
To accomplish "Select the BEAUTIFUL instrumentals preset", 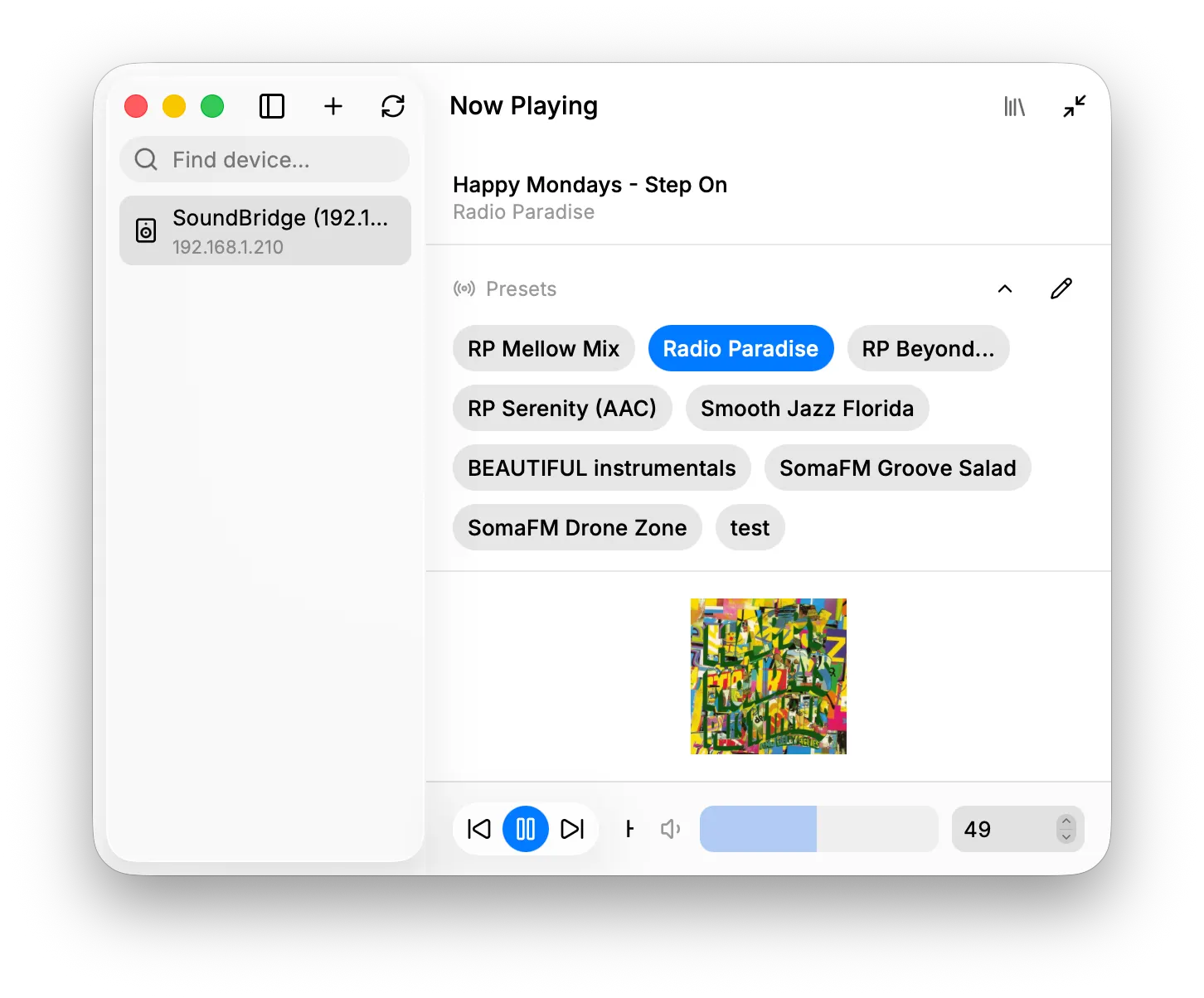I will coord(602,468).
